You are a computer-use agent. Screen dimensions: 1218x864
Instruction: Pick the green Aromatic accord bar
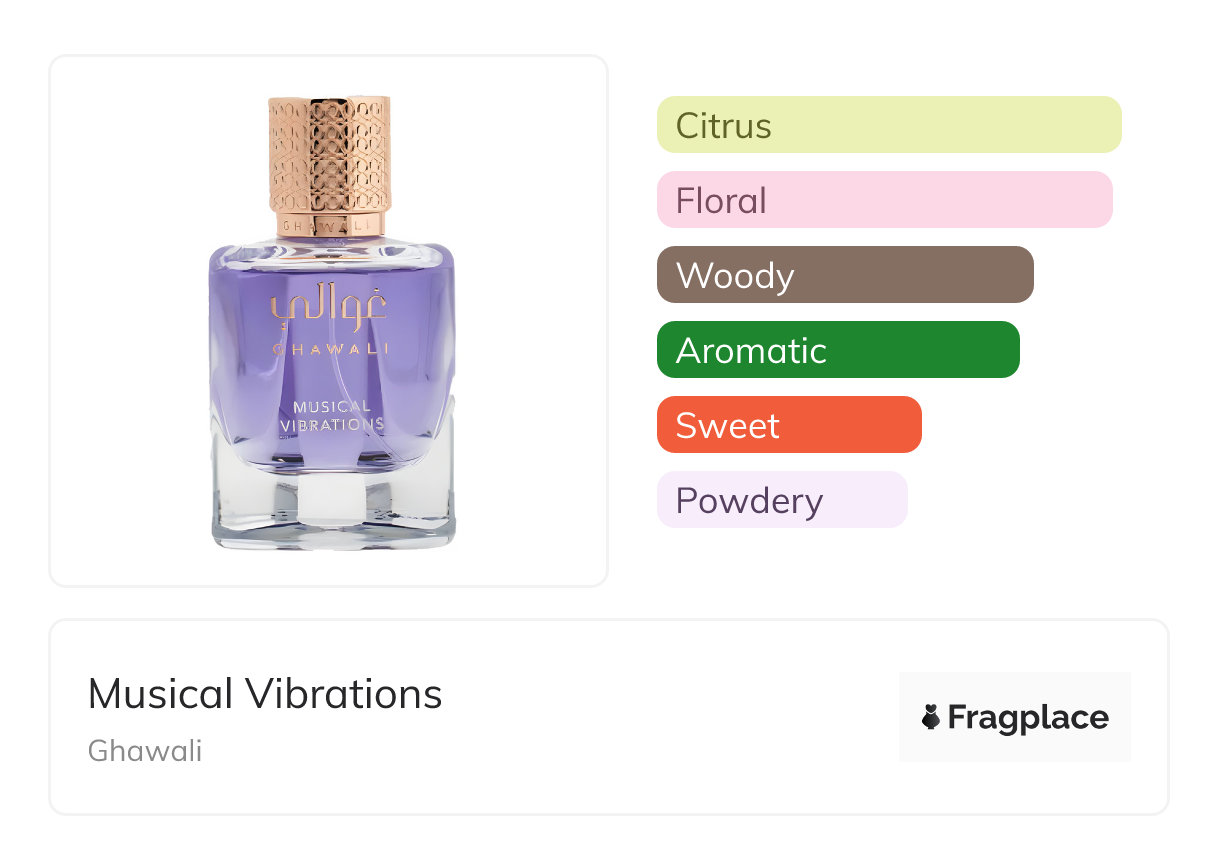click(838, 350)
